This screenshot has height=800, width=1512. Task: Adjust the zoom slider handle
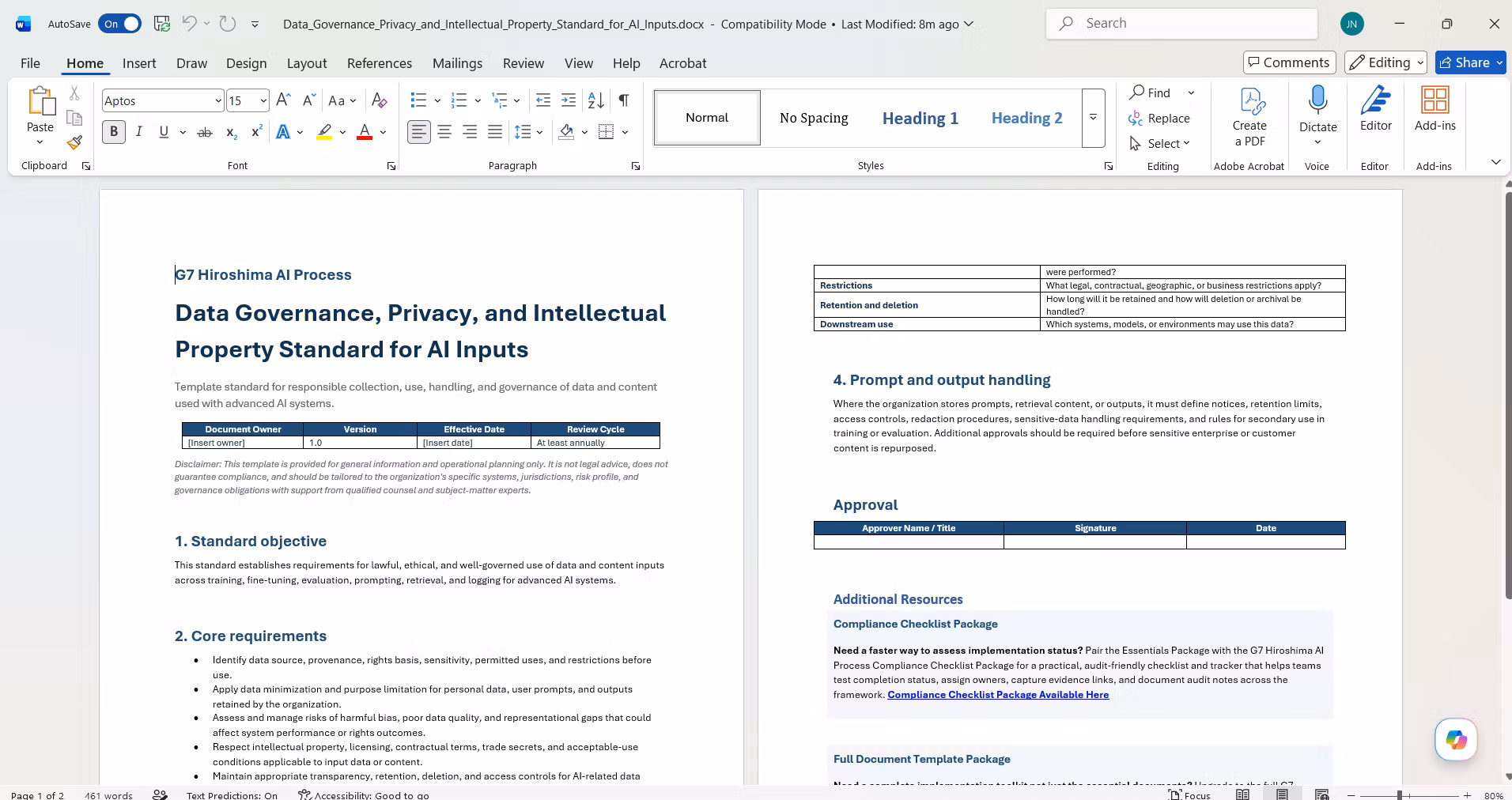click(1400, 795)
